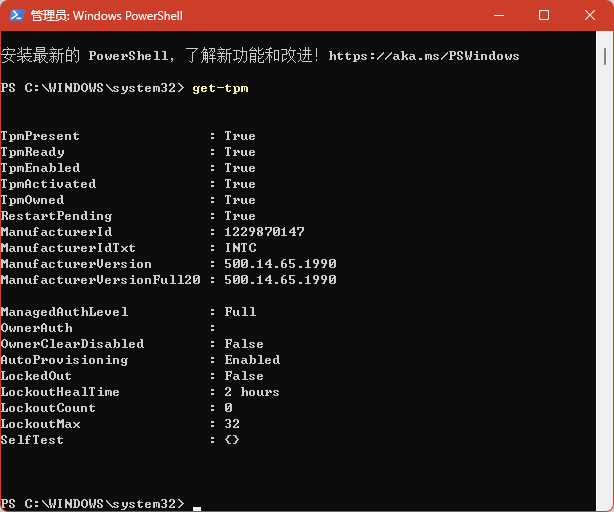Click the vertical scrollbar thumb
Screen dimensions: 614x512
(x=605, y=56)
